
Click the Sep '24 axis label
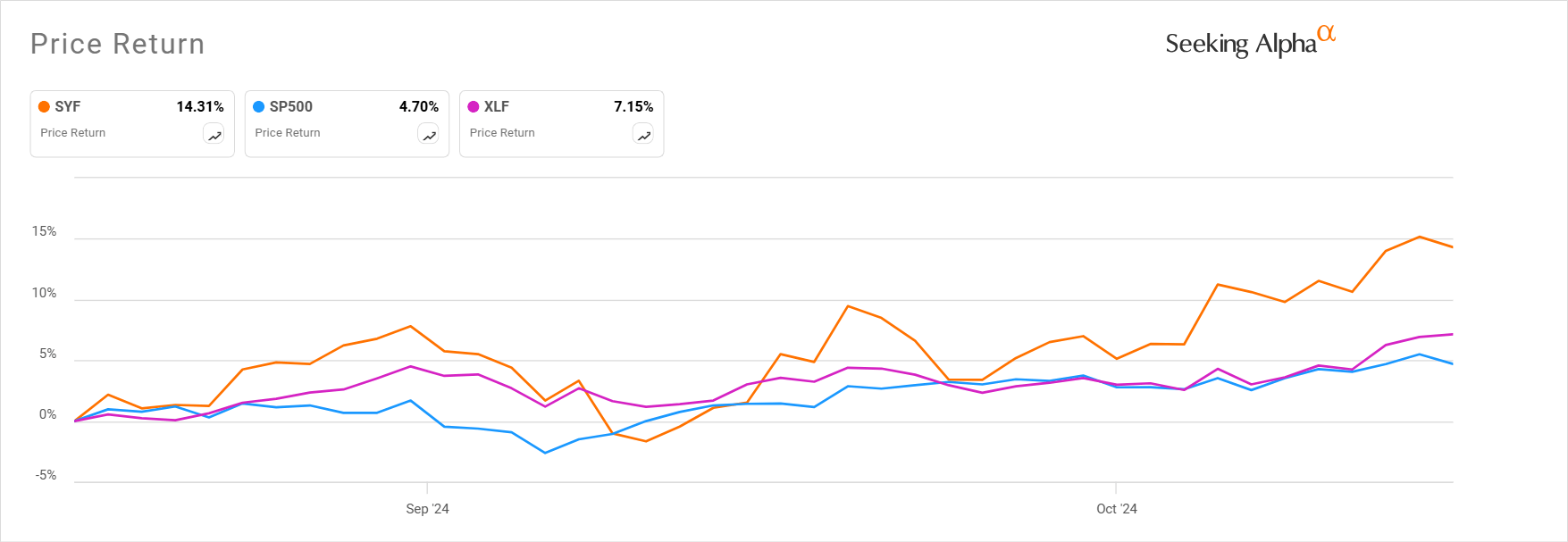tap(427, 509)
